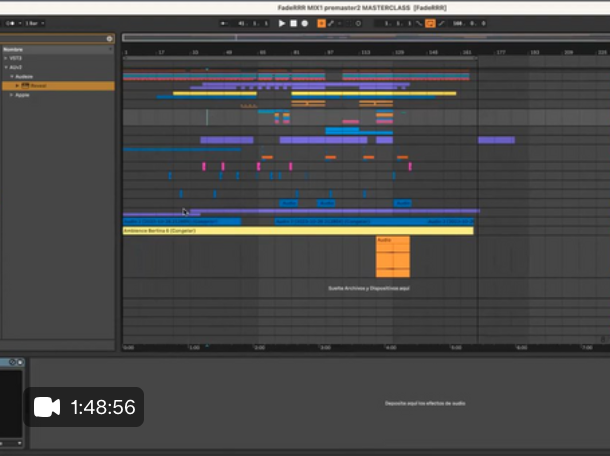This screenshot has width=610, height=456.
Task: Click bar 17 on the beat ruler
Action: [x=161, y=52]
